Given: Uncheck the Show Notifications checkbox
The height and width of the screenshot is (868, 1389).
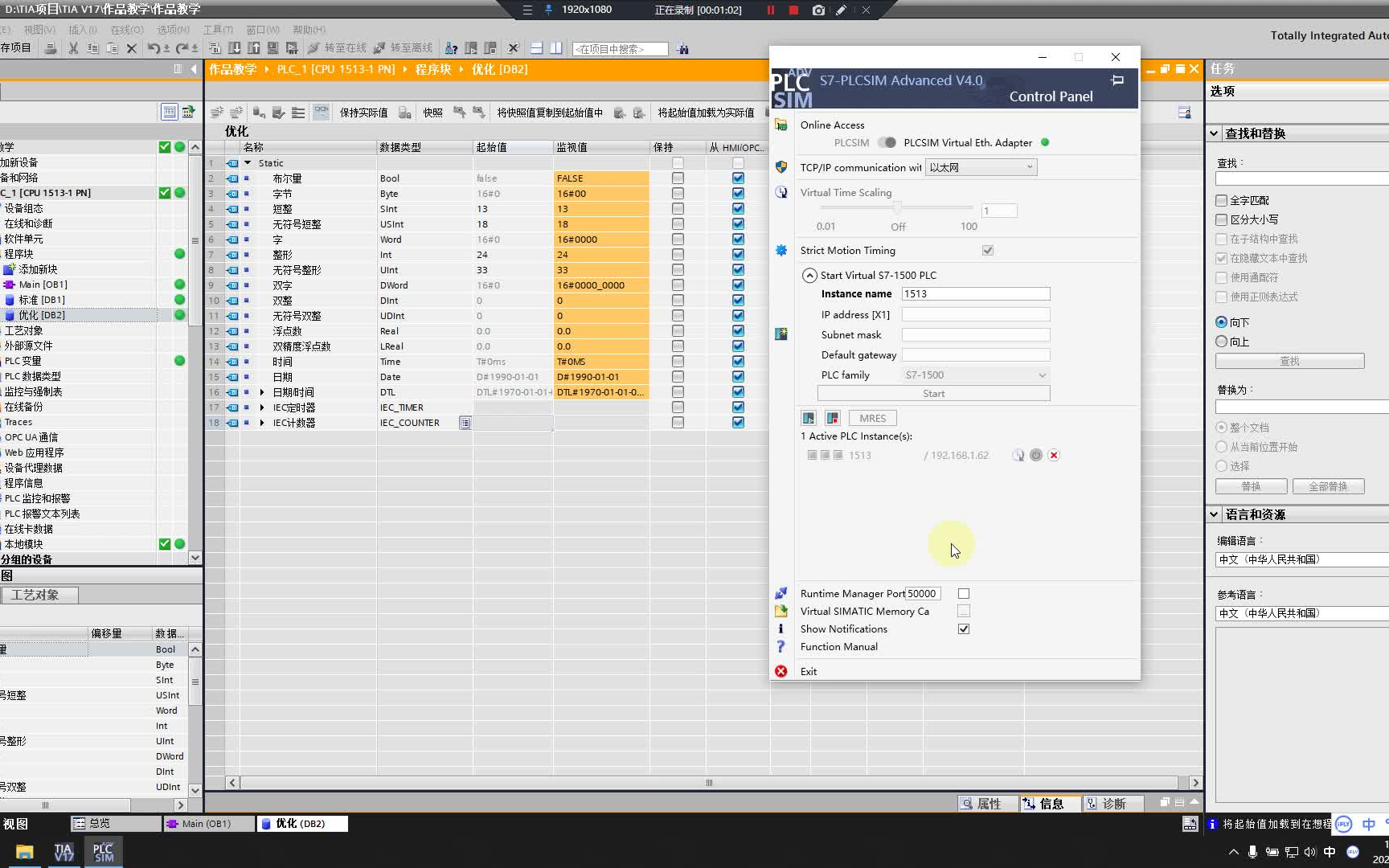Looking at the screenshot, I should (x=964, y=628).
